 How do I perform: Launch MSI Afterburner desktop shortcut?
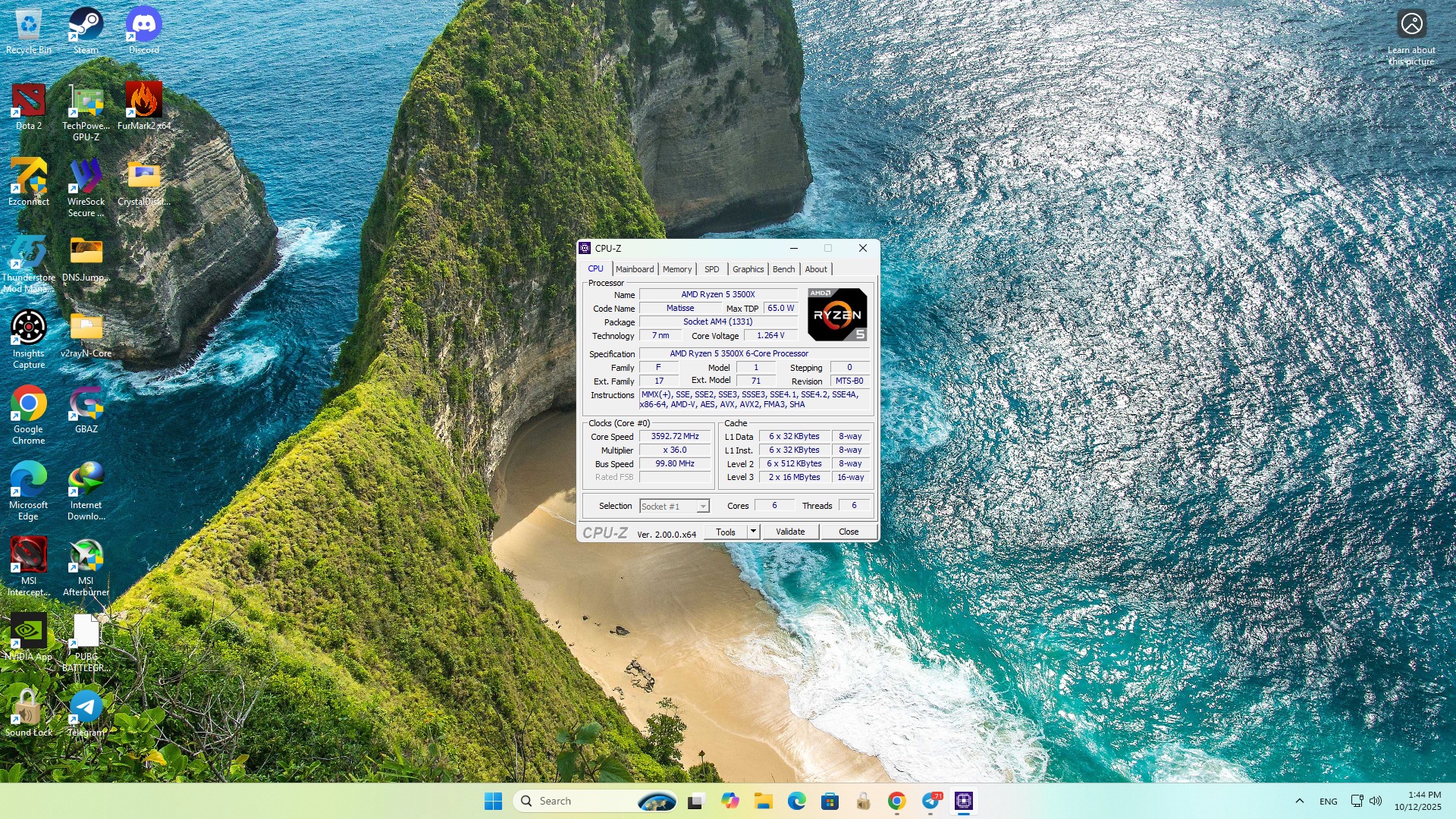tap(86, 556)
